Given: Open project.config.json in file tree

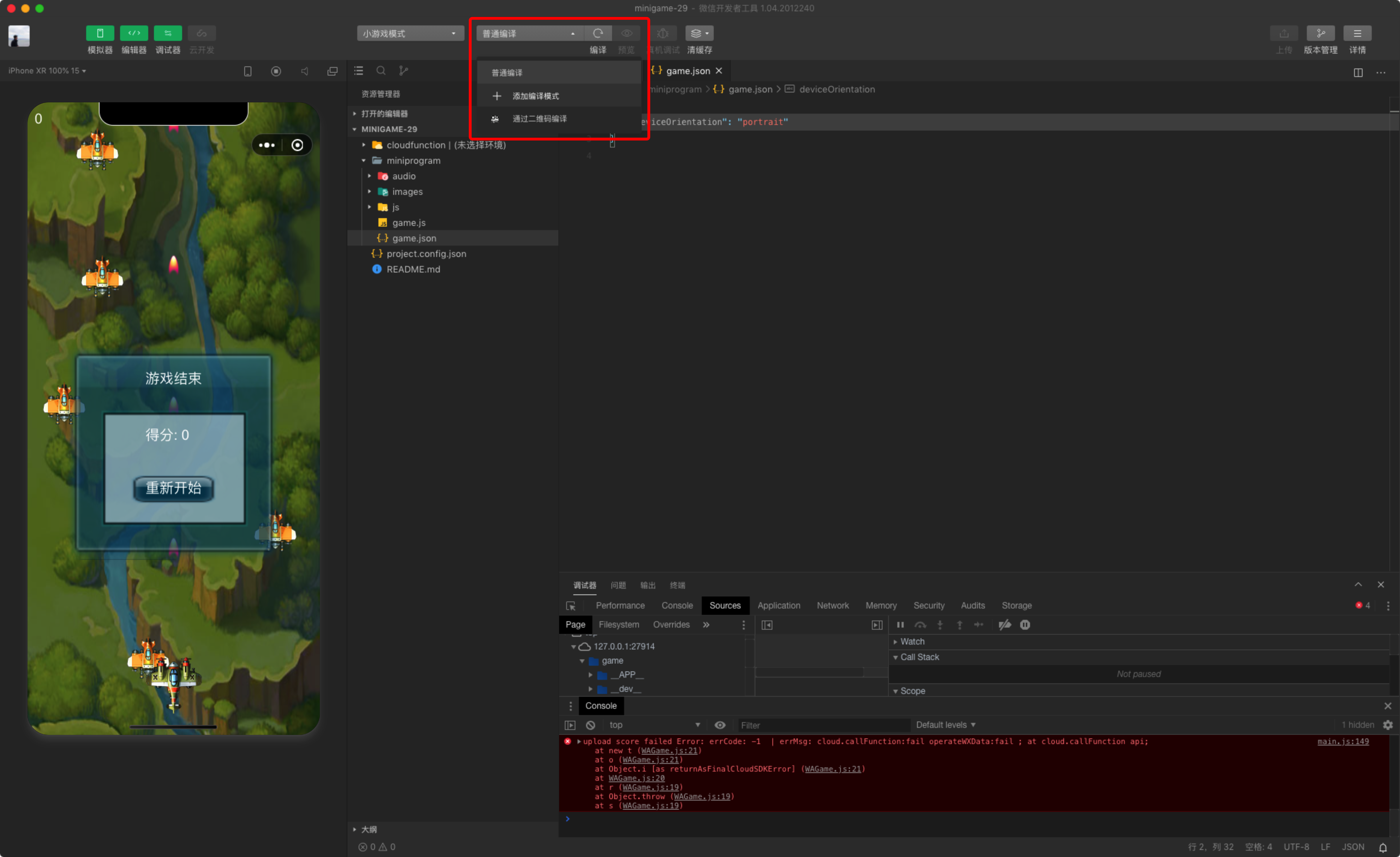Looking at the screenshot, I should click(426, 253).
